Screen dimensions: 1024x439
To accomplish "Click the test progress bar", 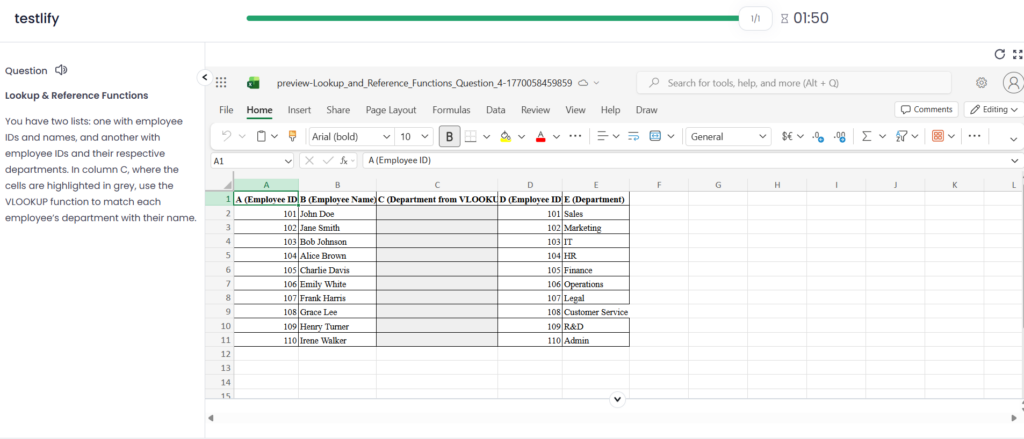I will pos(494,18).
